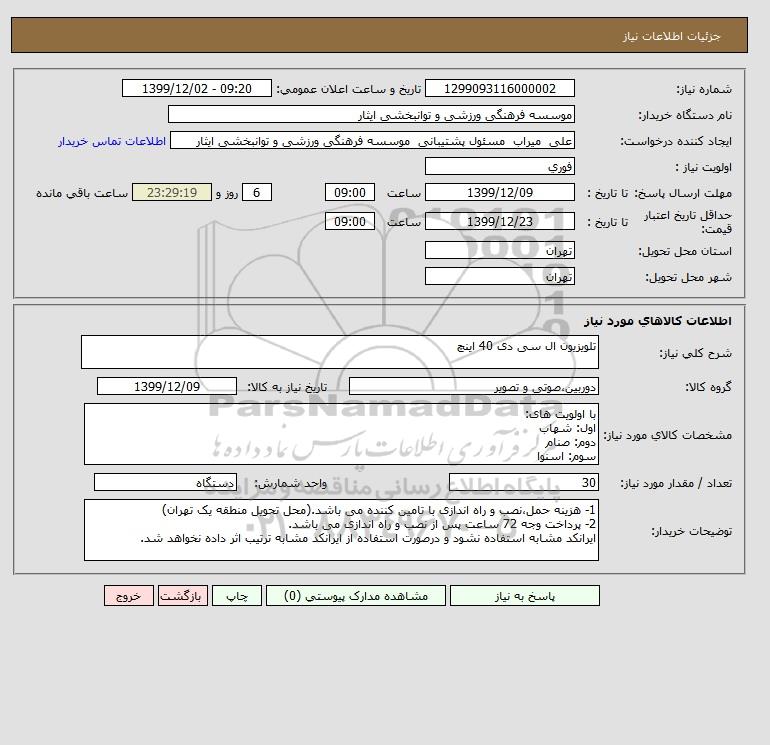Viewport: 770px width, 745px height.
Task: Click the واحد شمارش field دستگاه
Action: [165, 483]
